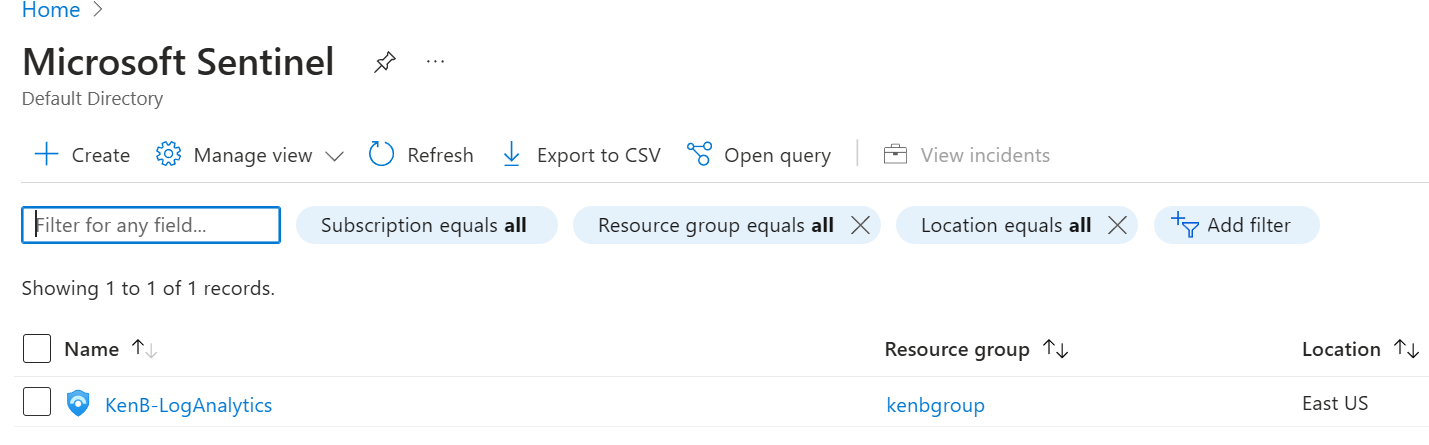This screenshot has height=445, width=1429.
Task: Click the View incidents briefcase icon
Action: tap(895, 155)
